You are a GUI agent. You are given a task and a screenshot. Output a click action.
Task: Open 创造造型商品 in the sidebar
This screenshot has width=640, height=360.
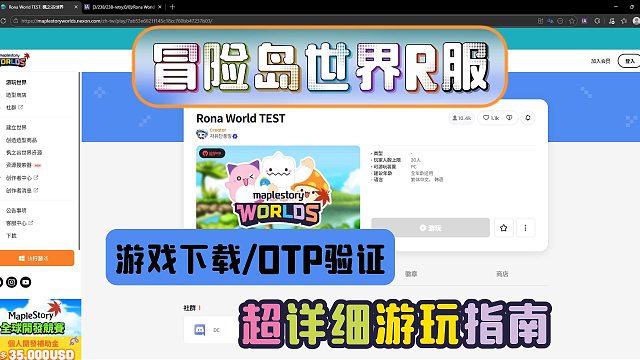(x=22, y=140)
